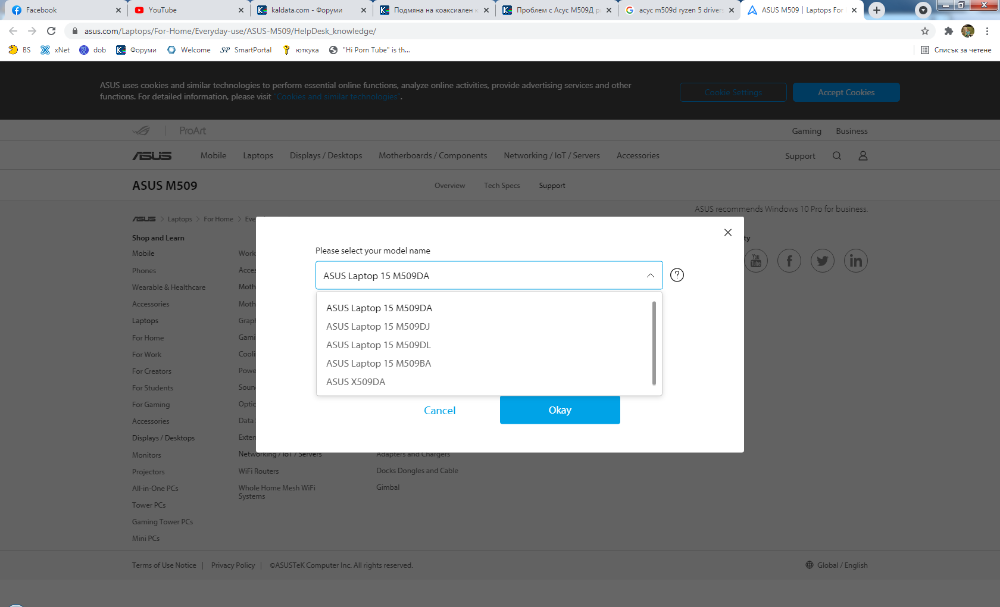Screen dimensions: 1000x607
Task: Click the ROG logo icon
Action: click(142, 131)
